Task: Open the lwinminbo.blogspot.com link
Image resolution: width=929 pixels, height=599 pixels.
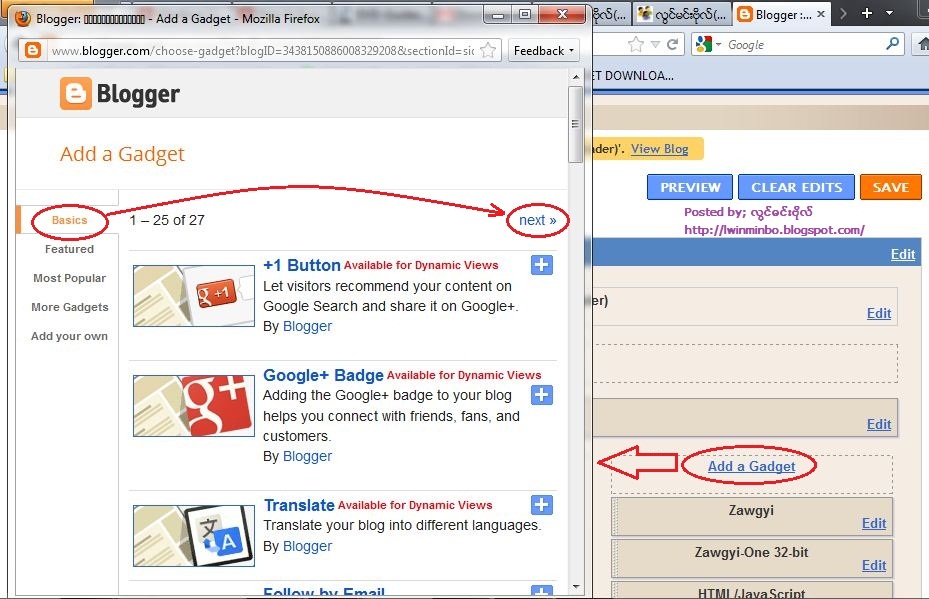Action: tap(774, 230)
